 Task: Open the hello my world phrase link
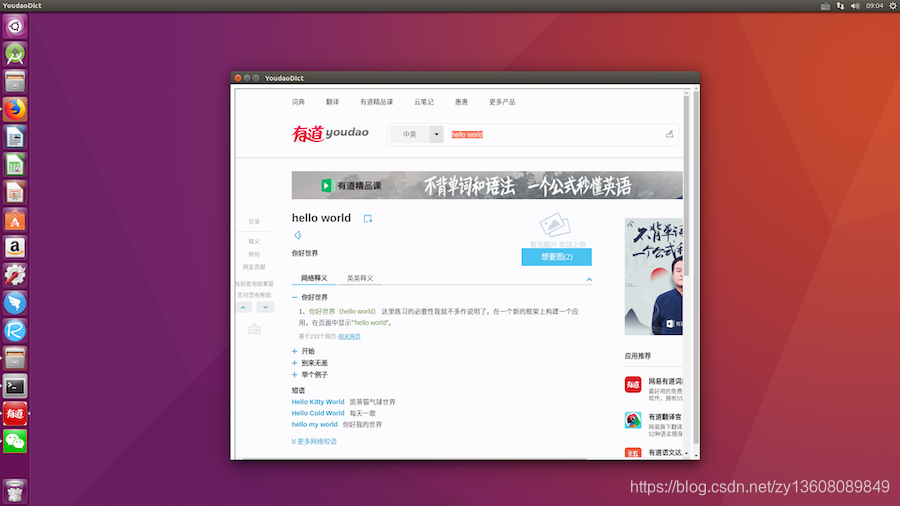pos(315,425)
